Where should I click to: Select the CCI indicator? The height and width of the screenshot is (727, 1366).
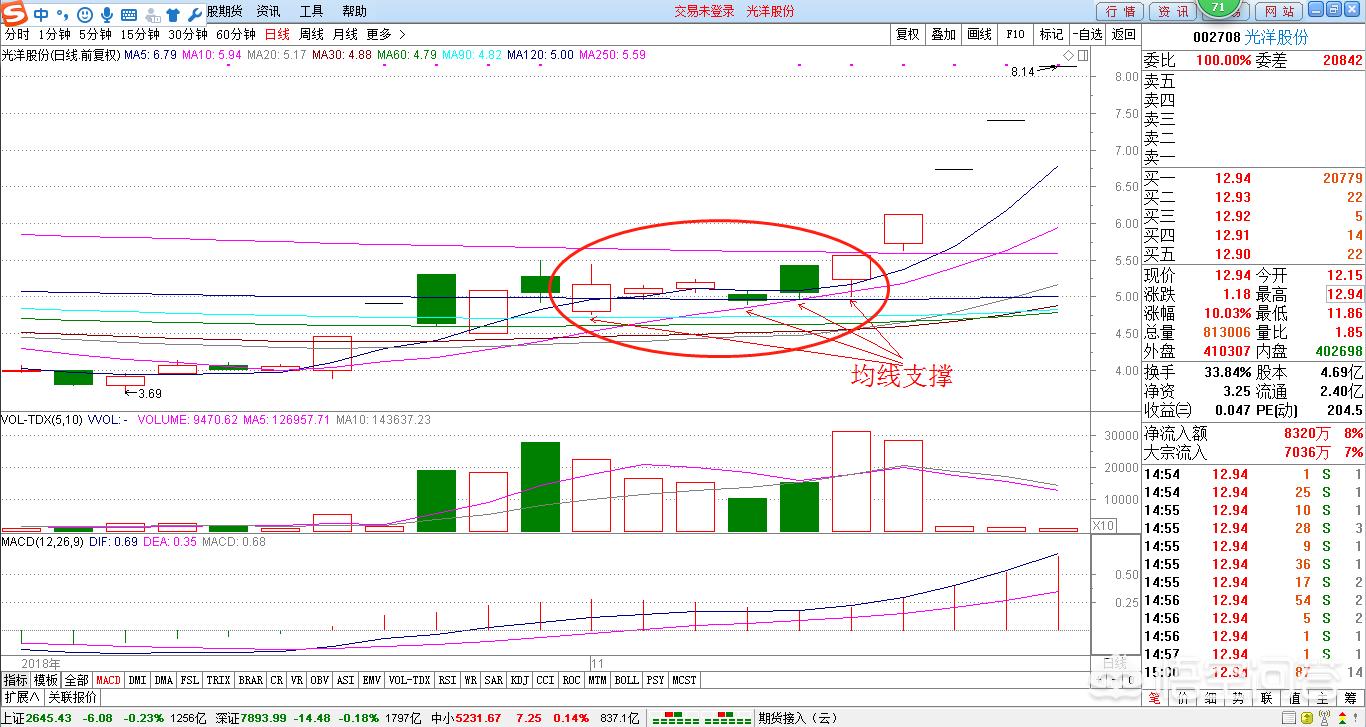click(545, 680)
